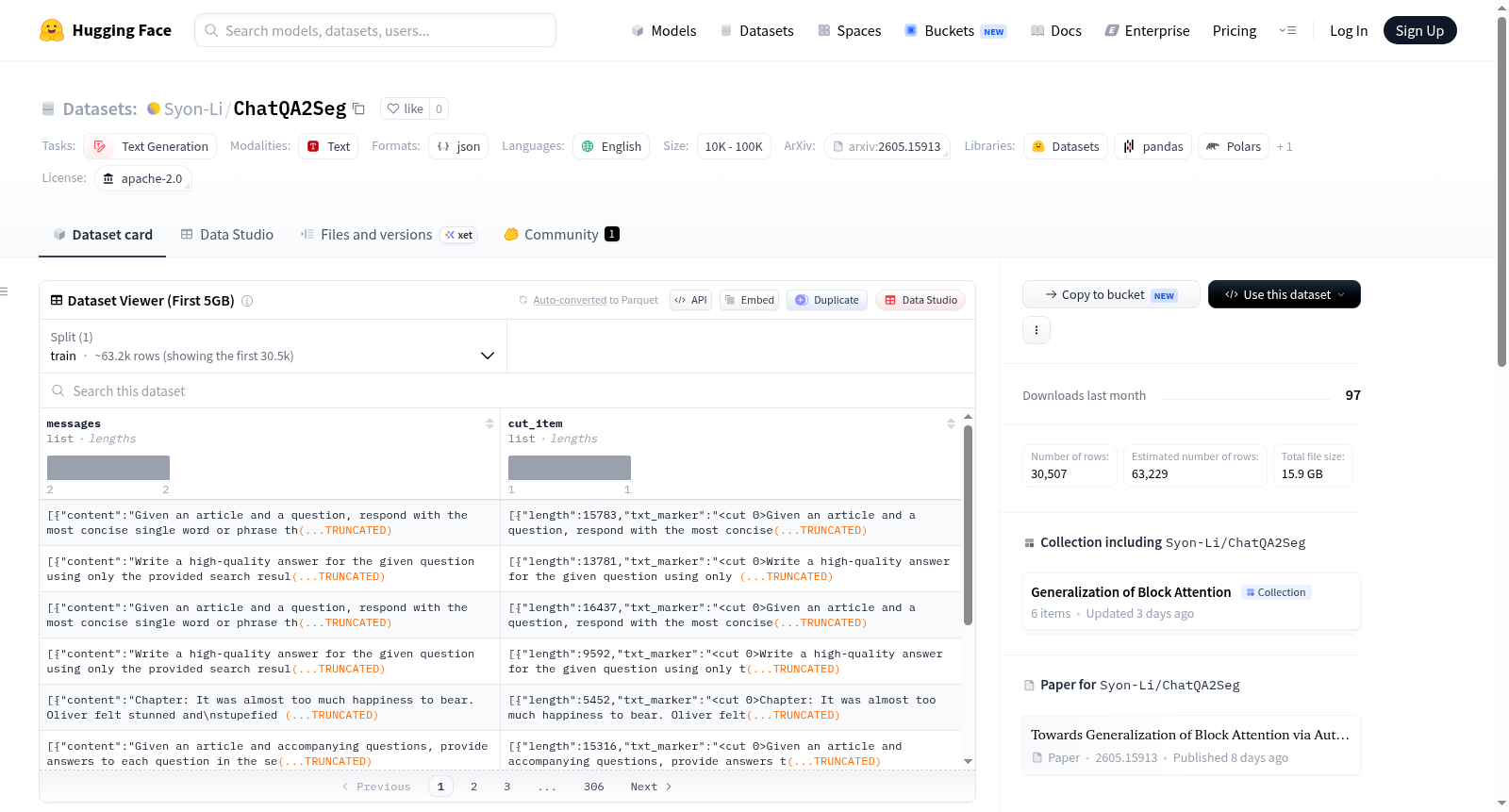Sort the cut_item column with arrows
This screenshot has height=812, width=1509.
pos(951,423)
